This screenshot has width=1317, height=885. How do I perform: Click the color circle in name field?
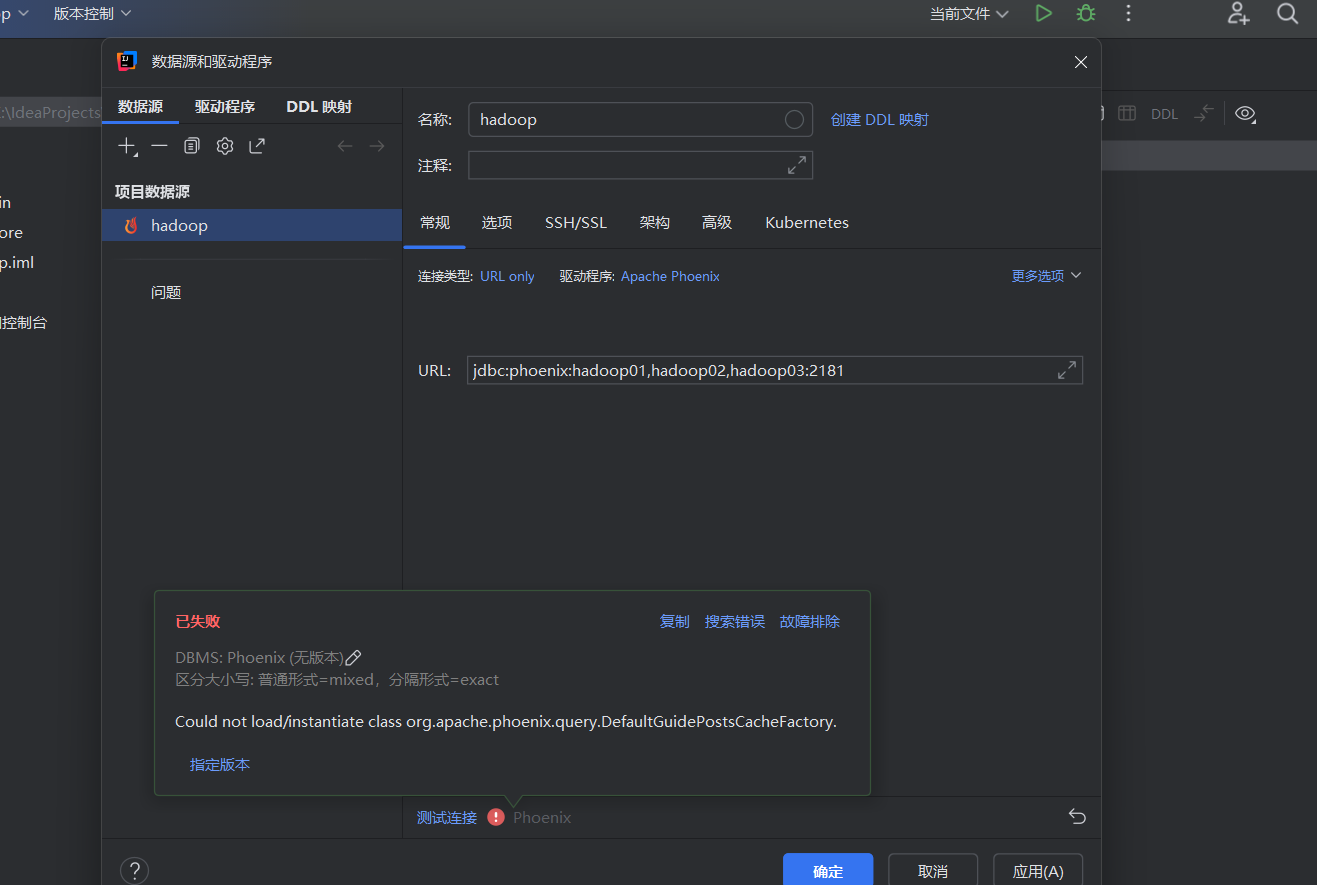coord(794,120)
